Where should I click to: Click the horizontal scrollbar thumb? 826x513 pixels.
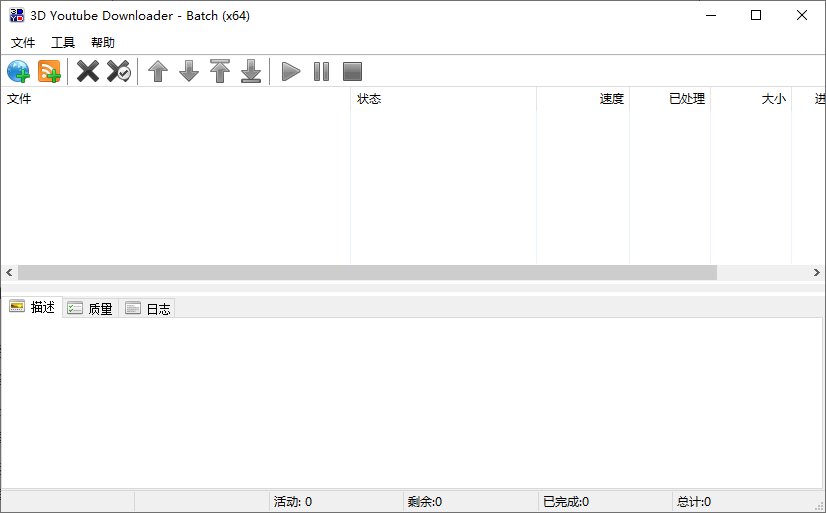367,272
